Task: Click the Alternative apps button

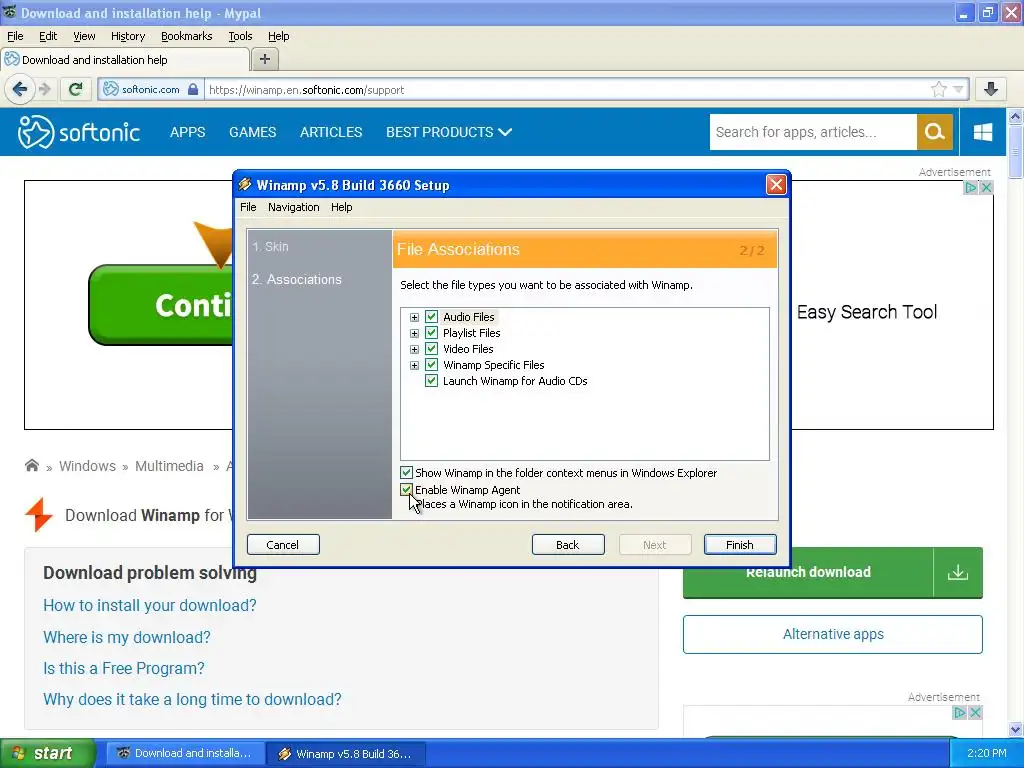Action: click(x=833, y=634)
